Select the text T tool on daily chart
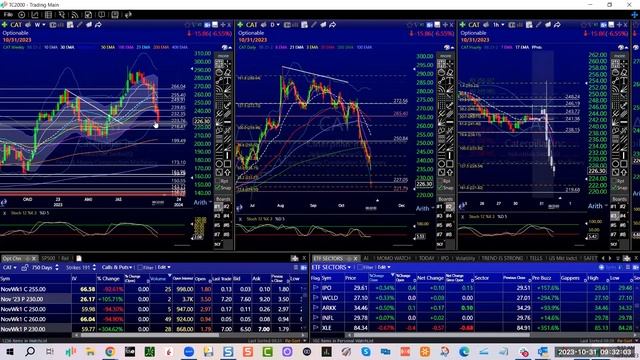Viewport: 640px width, 360px height. tap(450, 81)
